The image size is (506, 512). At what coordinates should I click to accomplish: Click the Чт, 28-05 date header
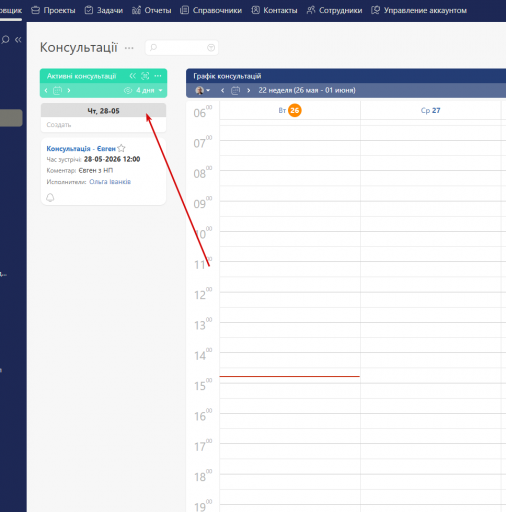click(103, 111)
